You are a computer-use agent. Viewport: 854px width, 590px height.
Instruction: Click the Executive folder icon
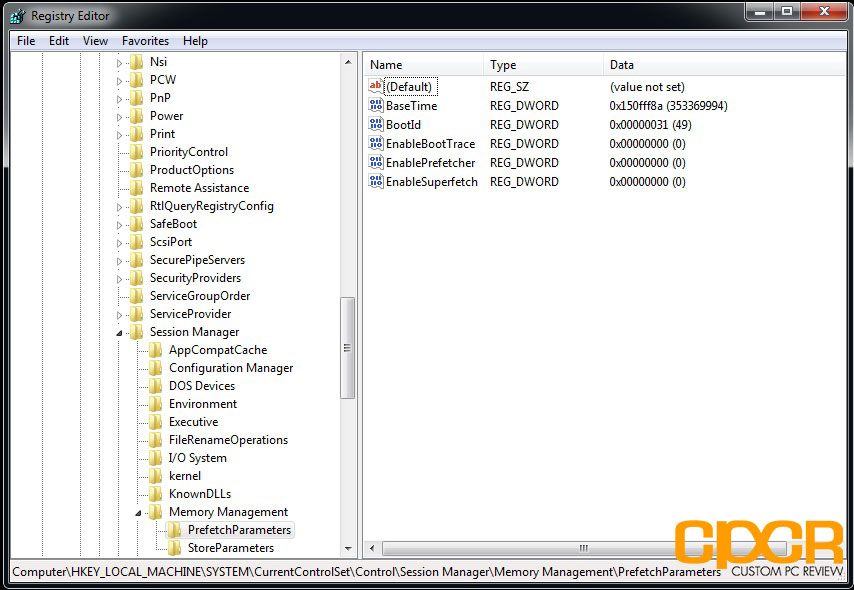point(155,422)
